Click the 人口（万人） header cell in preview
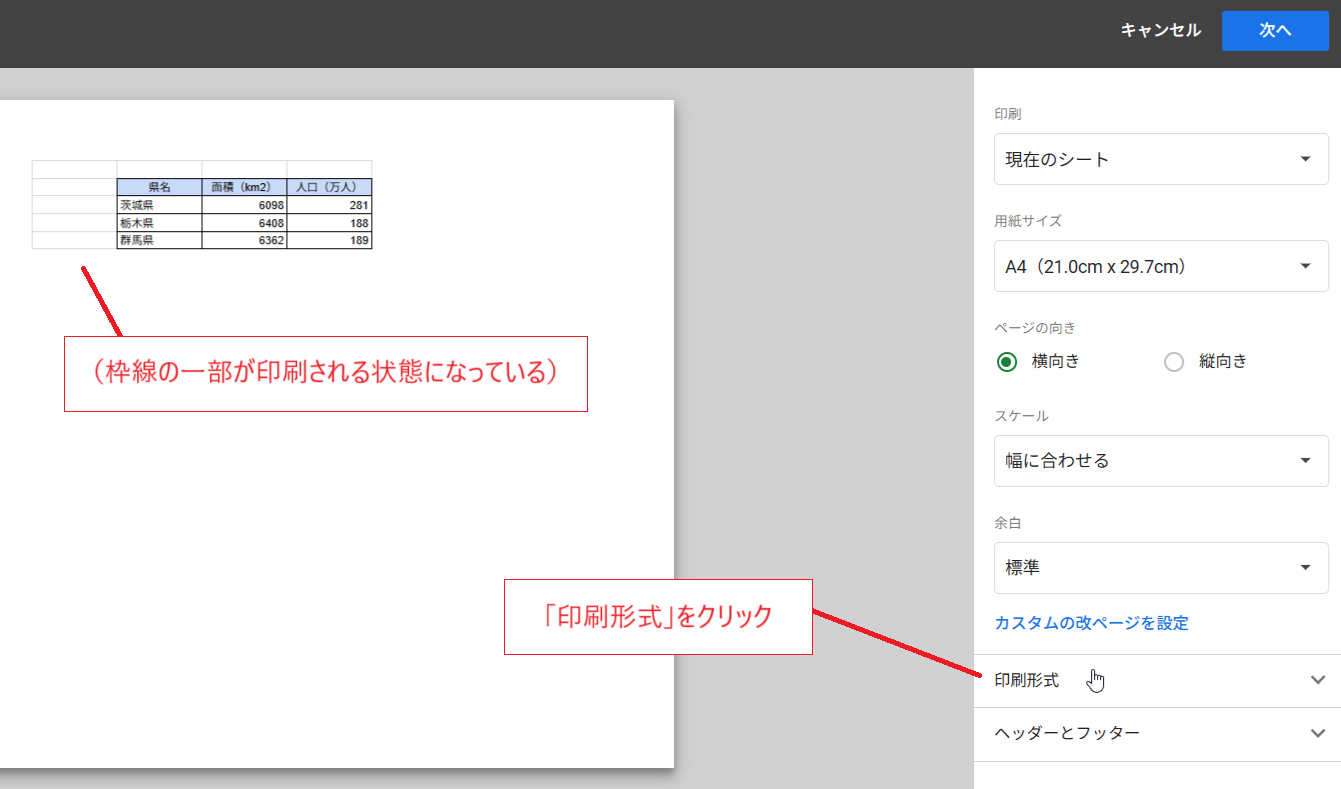This screenshot has height=789, width=1341. (329, 187)
